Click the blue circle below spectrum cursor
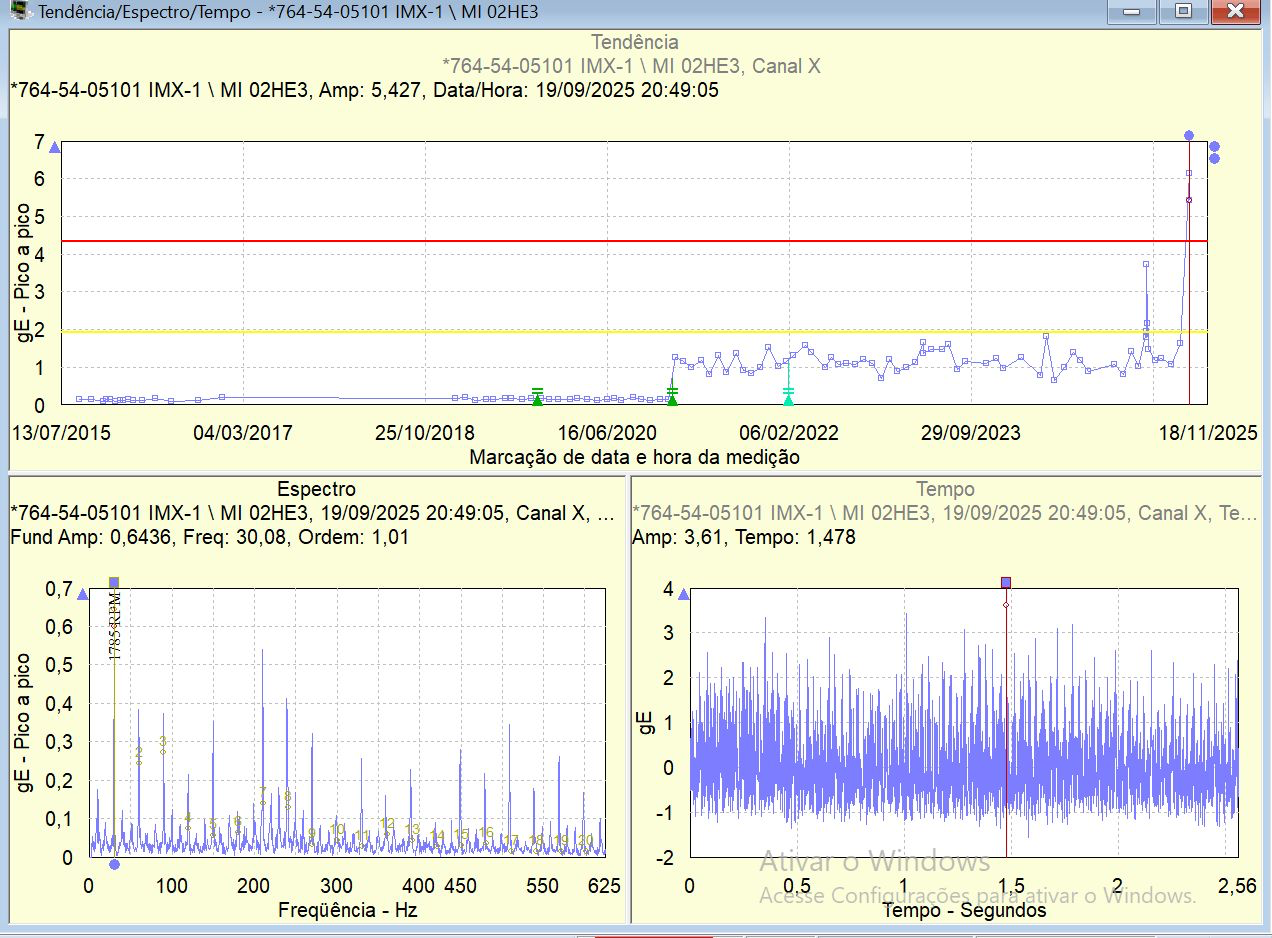This screenshot has width=1272, height=938. tap(114, 865)
